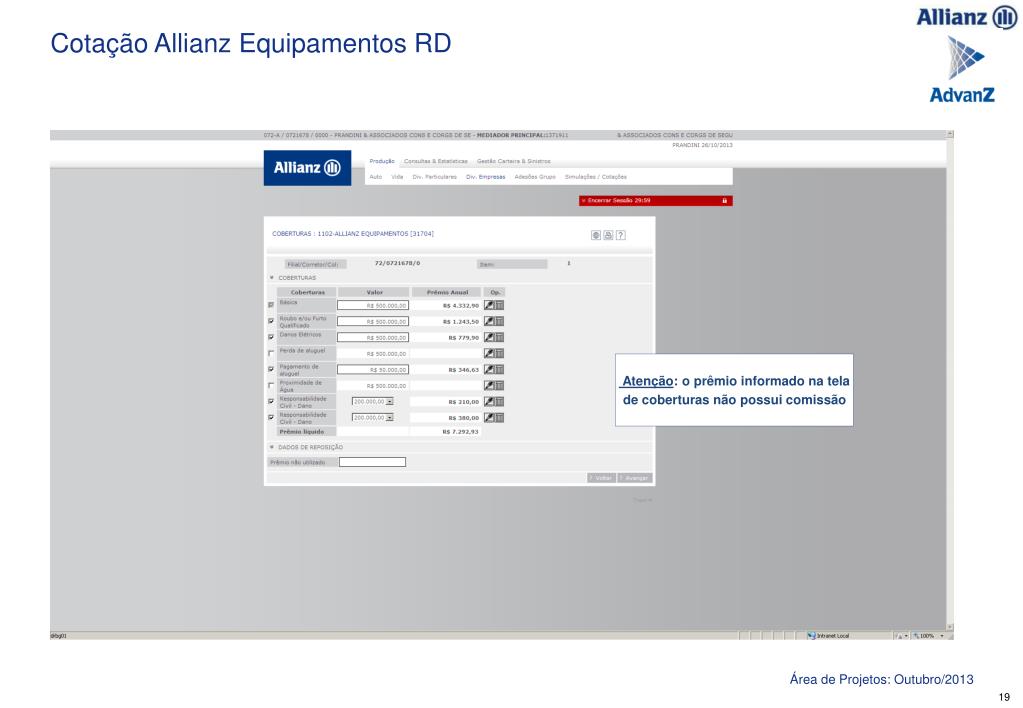Viewport: 1023px width, 708px height.
Task: Select the Vida submenu item
Action: pos(397,177)
